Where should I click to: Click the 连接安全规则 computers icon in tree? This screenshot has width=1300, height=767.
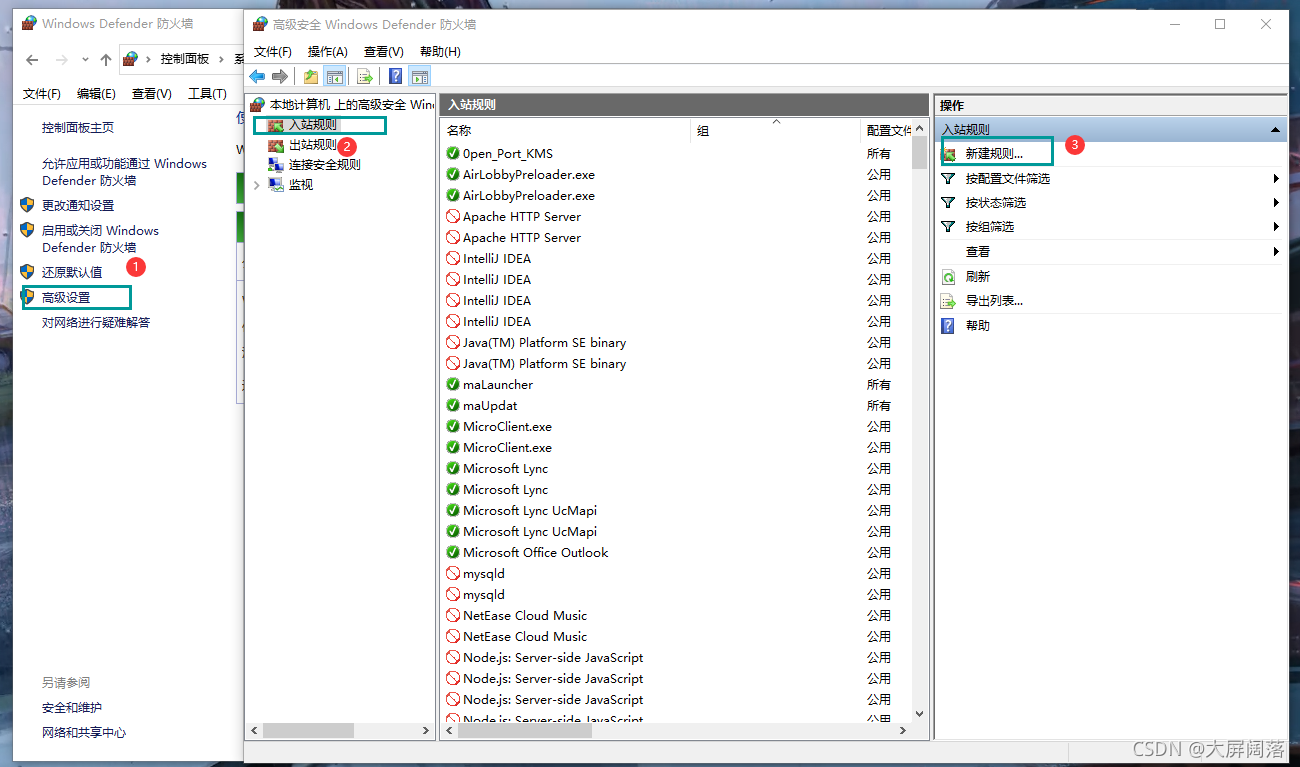276,165
